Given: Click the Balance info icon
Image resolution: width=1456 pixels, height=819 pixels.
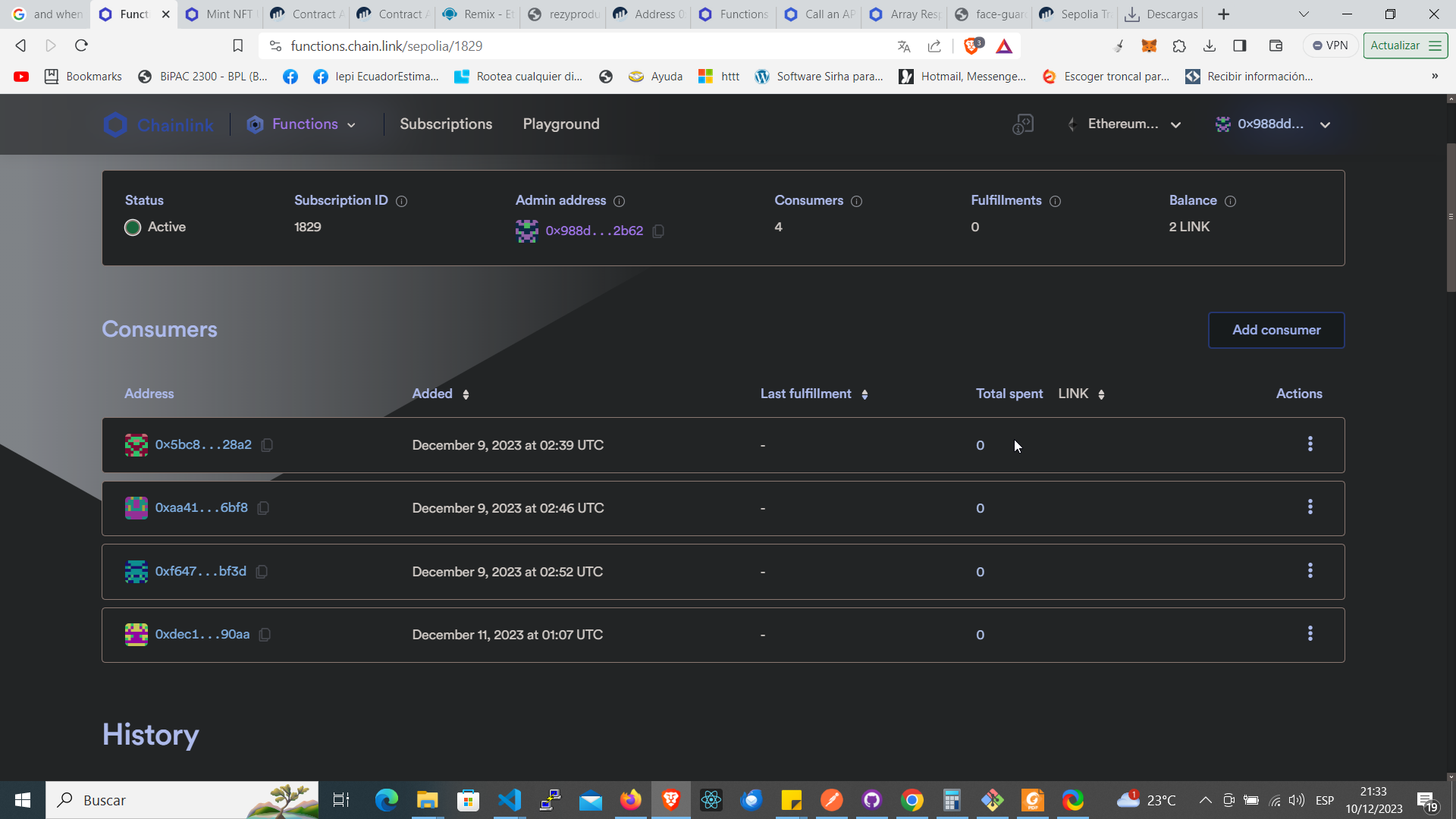Looking at the screenshot, I should [1230, 201].
